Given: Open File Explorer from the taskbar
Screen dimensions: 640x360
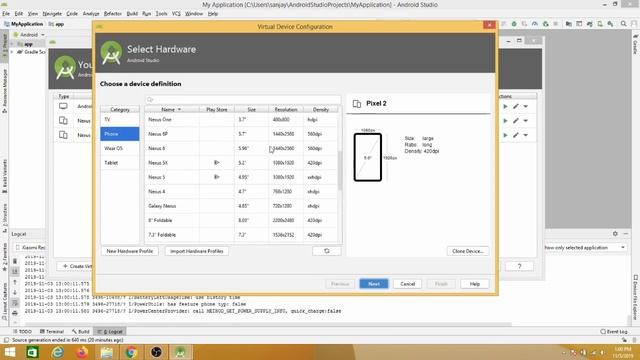Looking at the screenshot, I should click(x=107, y=352).
